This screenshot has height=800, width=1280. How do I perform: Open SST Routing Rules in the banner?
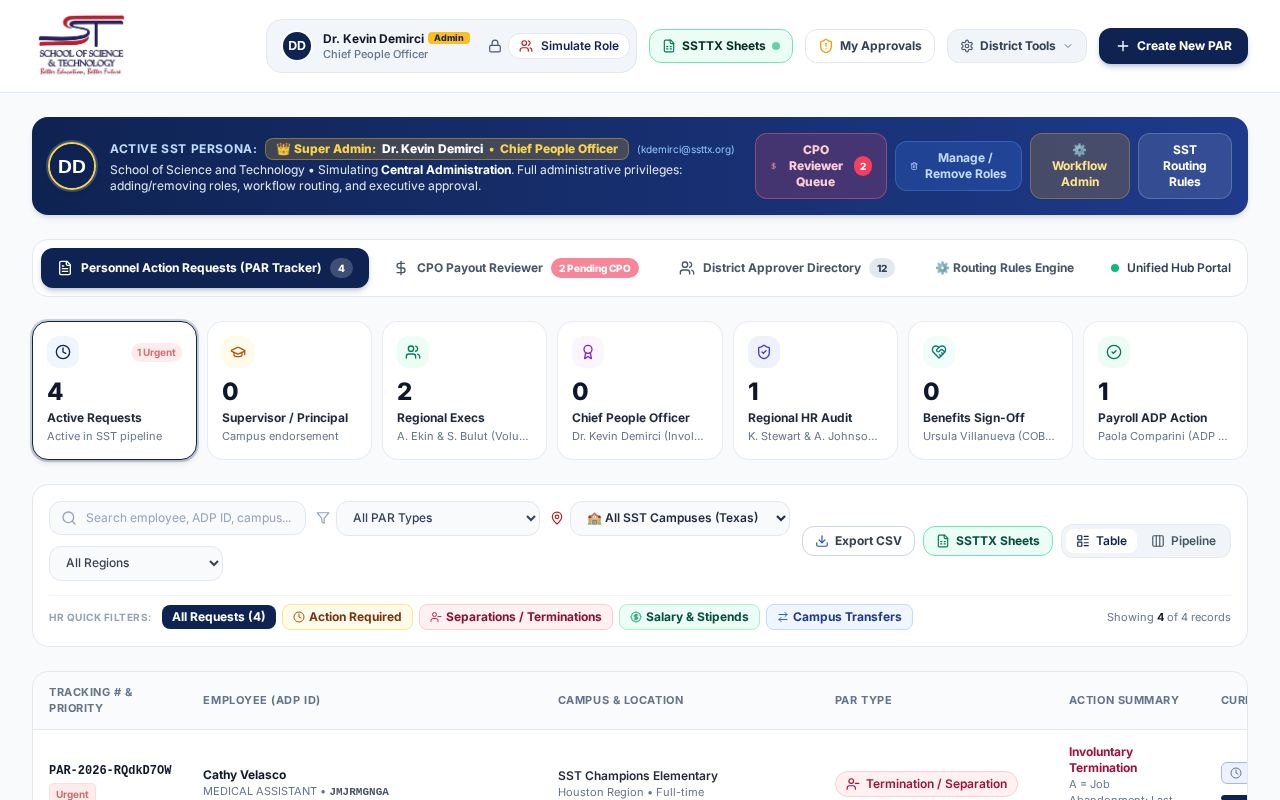[1185, 166]
